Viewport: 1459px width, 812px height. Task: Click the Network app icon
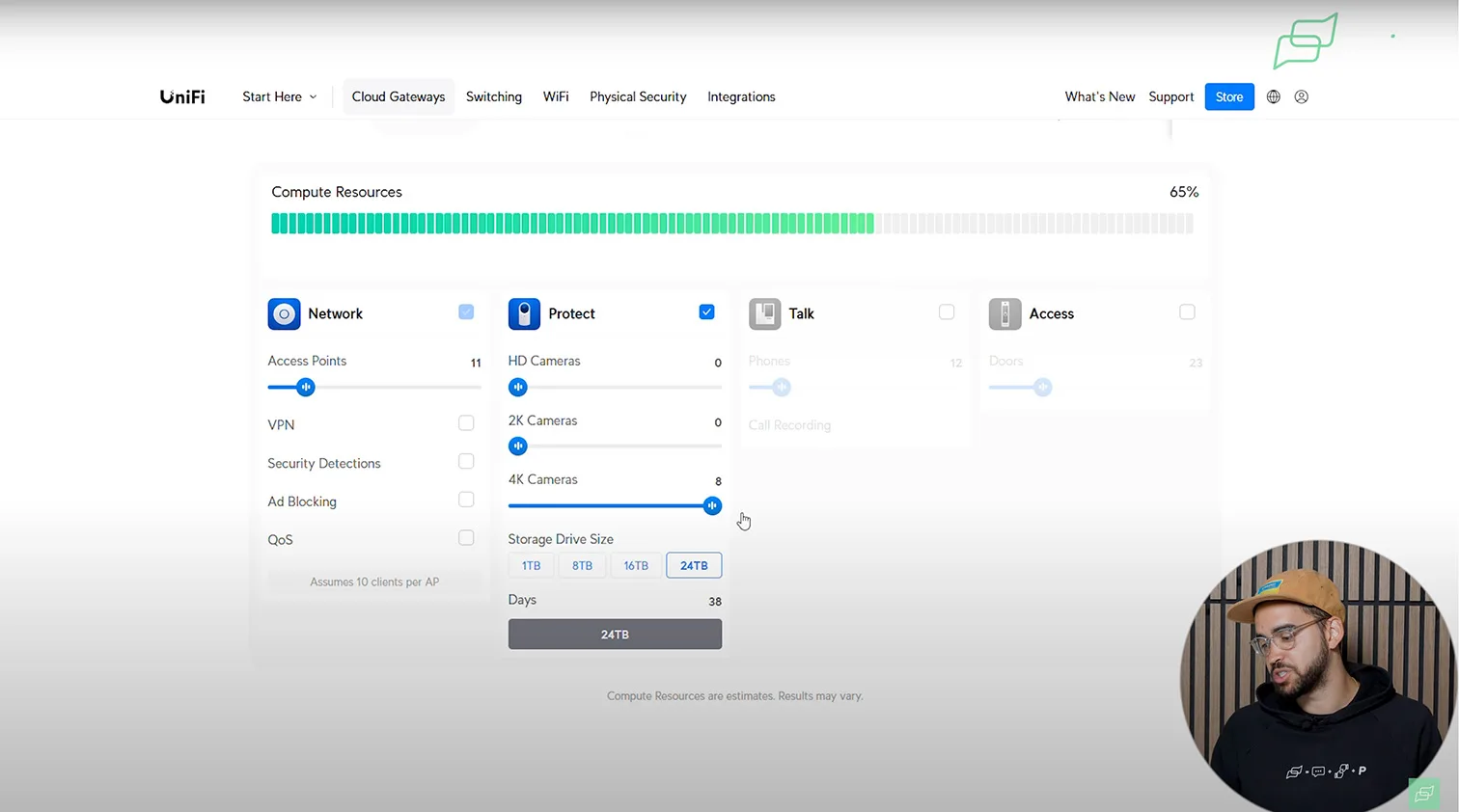(284, 313)
